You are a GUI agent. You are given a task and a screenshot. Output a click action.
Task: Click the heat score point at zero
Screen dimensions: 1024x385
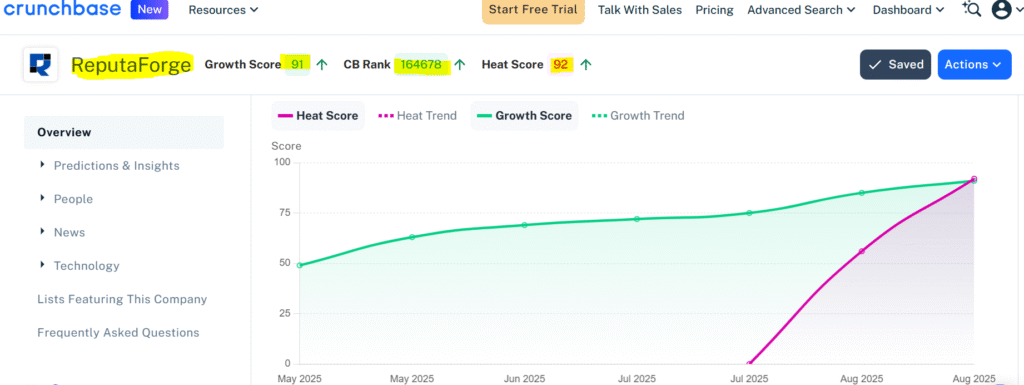pyautogui.click(x=749, y=364)
